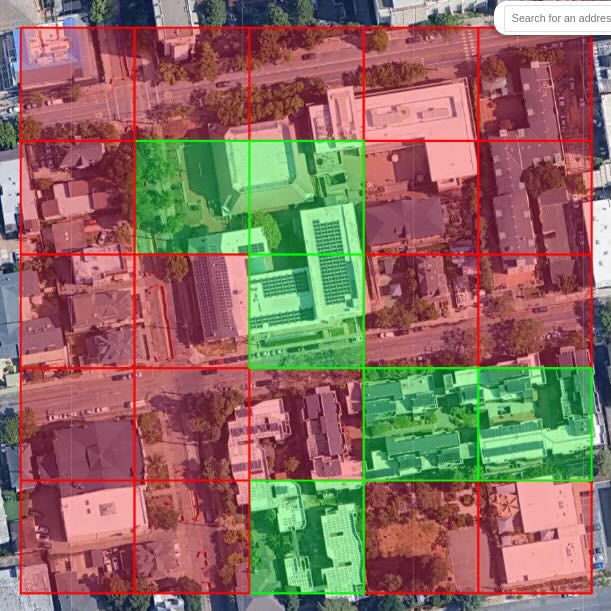Select second-row red tile with dark pitched roof
The image size is (611, 611).
coord(421,198)
